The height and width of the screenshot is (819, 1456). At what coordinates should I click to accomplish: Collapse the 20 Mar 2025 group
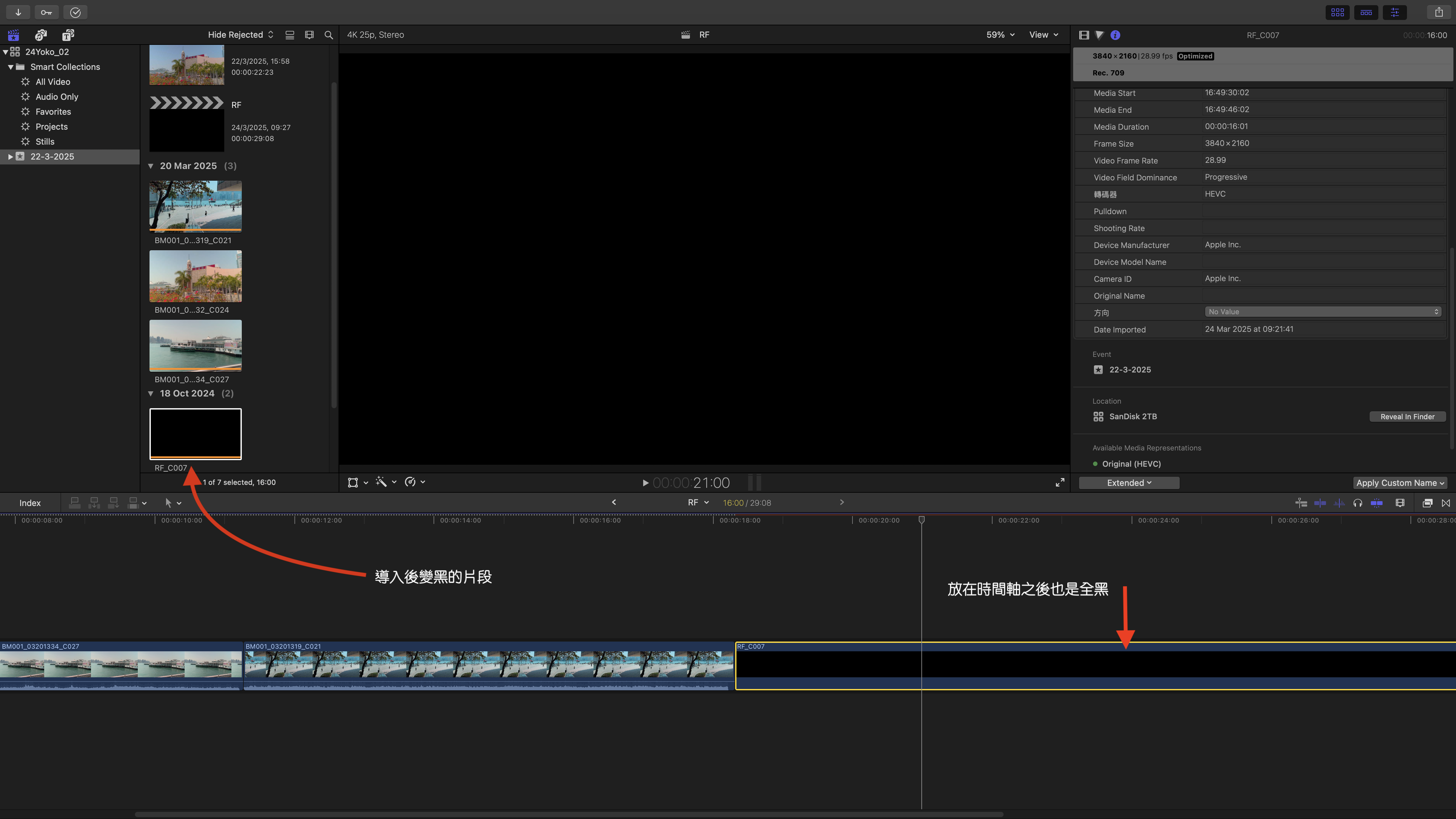click(151, 166)
